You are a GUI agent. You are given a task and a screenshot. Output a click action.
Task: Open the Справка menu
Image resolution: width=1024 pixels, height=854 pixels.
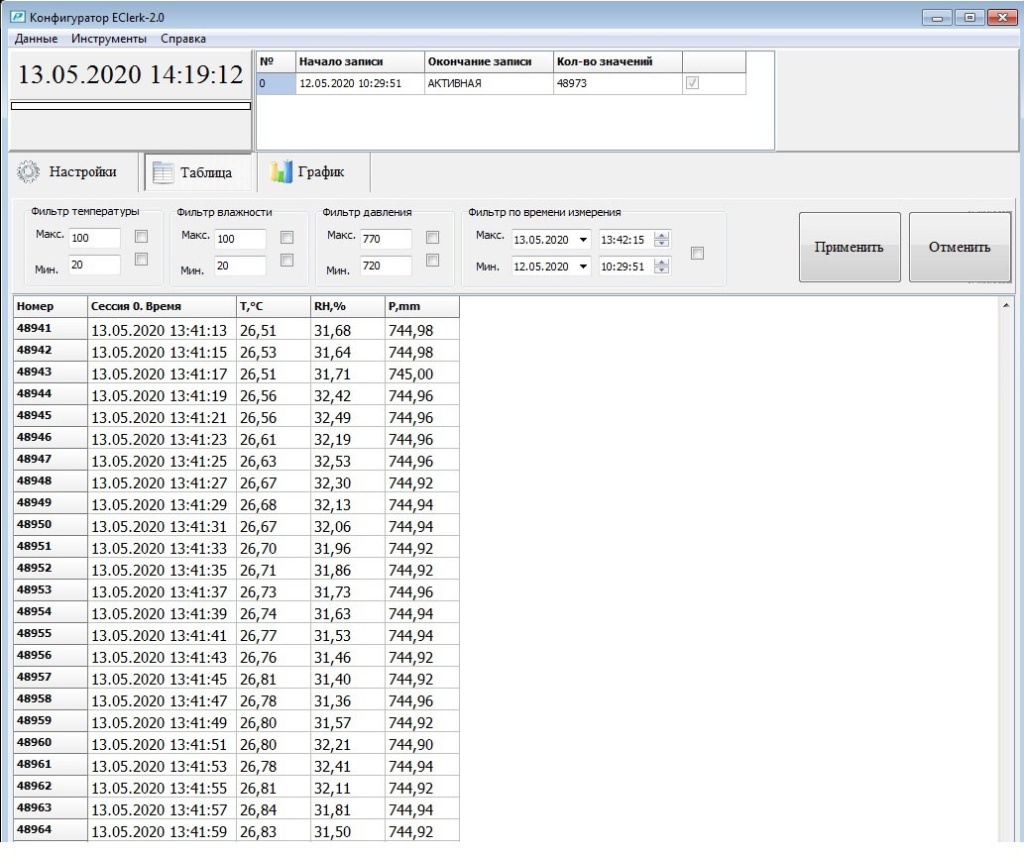click(183, 39)
